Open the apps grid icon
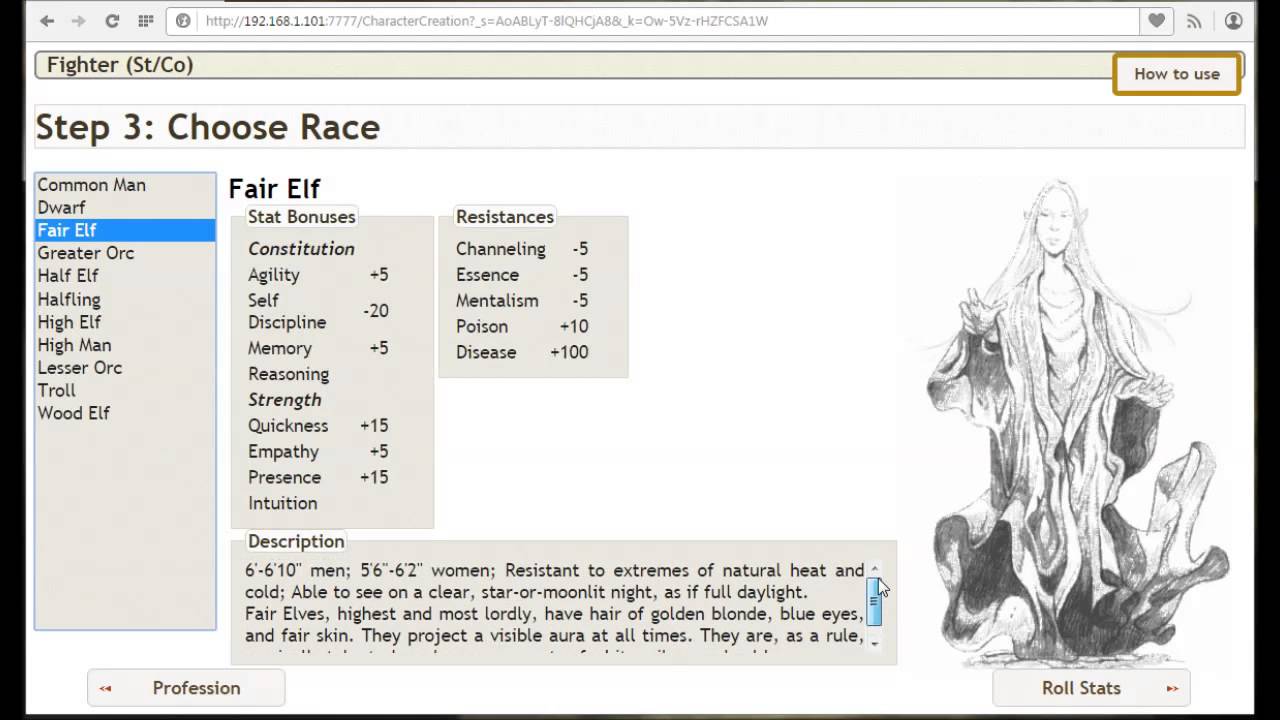The image size is (1280, 720). (146, 20)
